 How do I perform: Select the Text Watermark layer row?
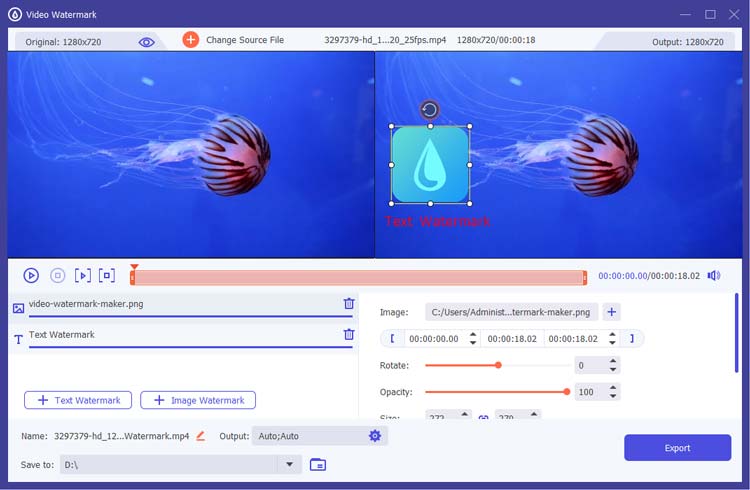point(184,338)
